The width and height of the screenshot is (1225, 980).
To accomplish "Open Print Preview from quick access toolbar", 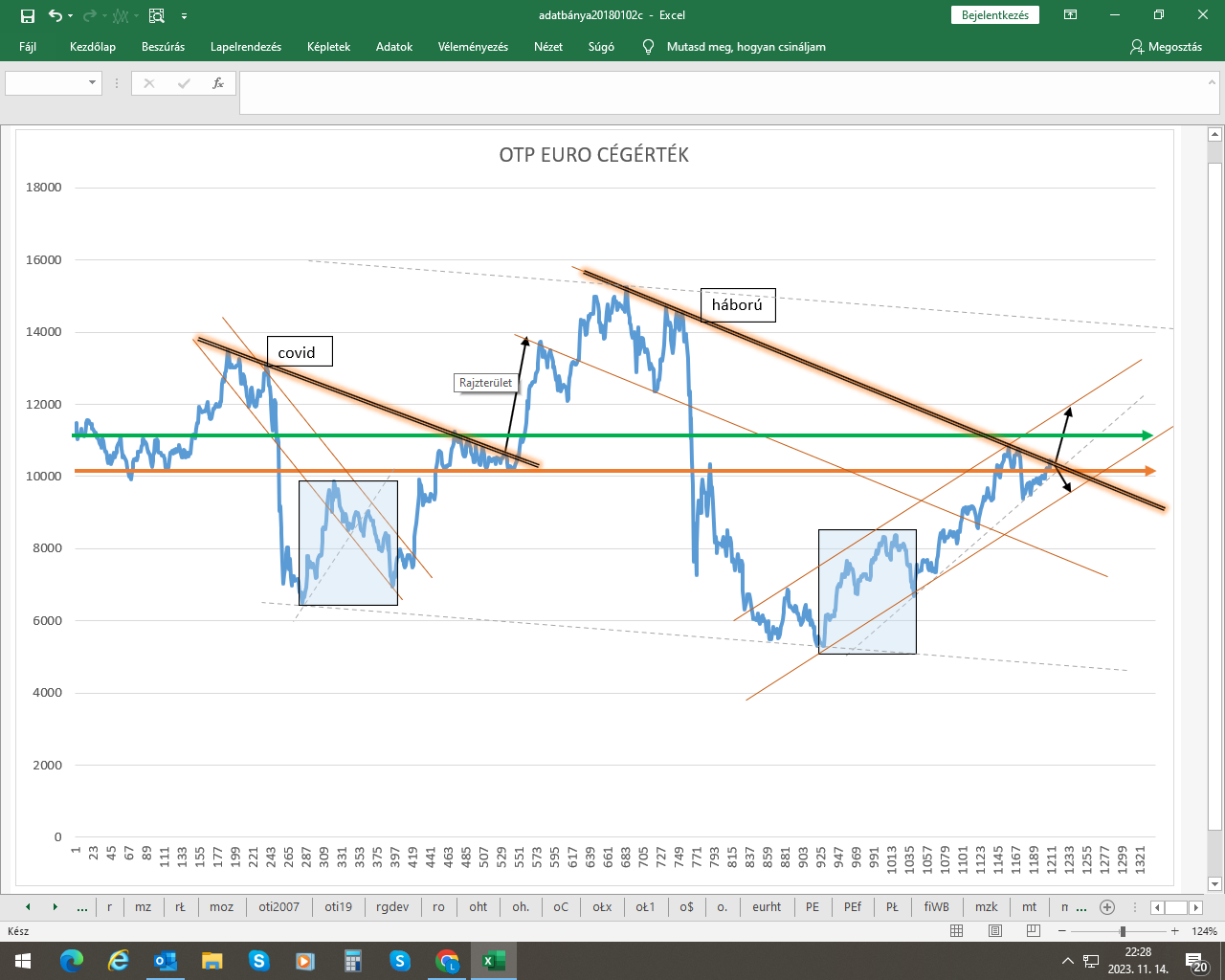I will (157, 15).
